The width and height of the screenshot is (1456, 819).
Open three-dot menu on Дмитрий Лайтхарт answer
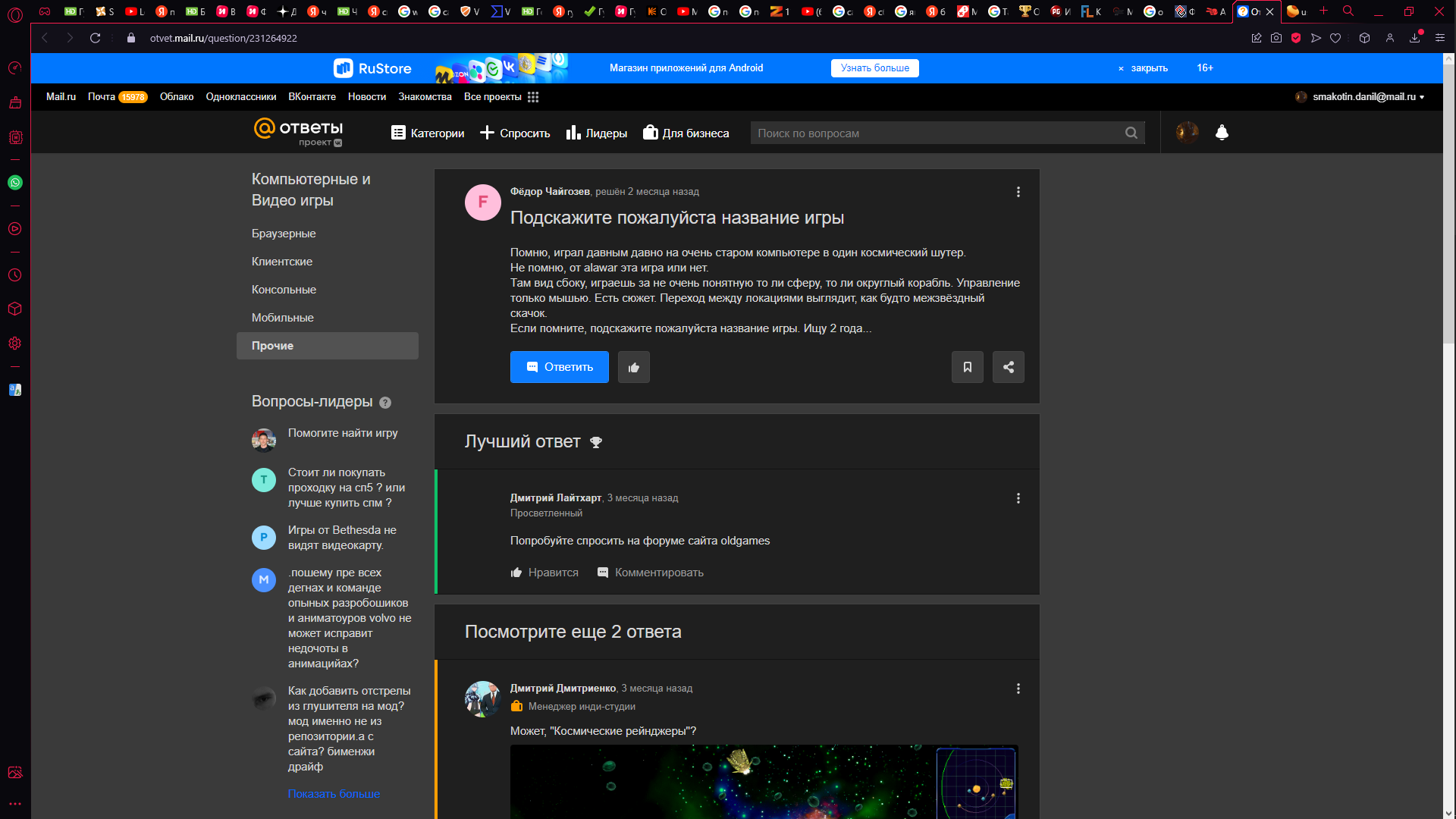(x=1018, y=498)
